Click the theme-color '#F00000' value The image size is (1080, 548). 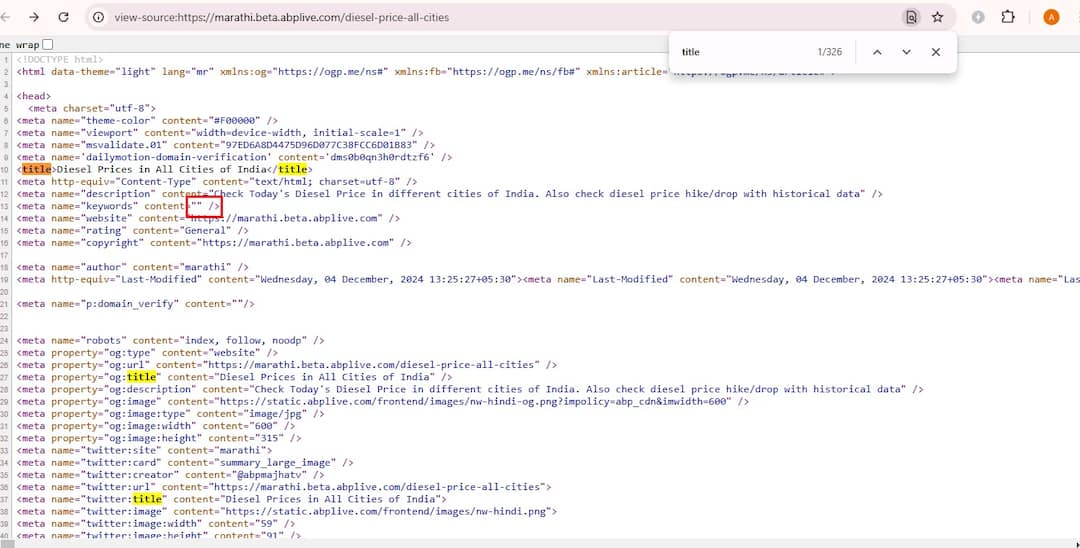tap(232, 120)
